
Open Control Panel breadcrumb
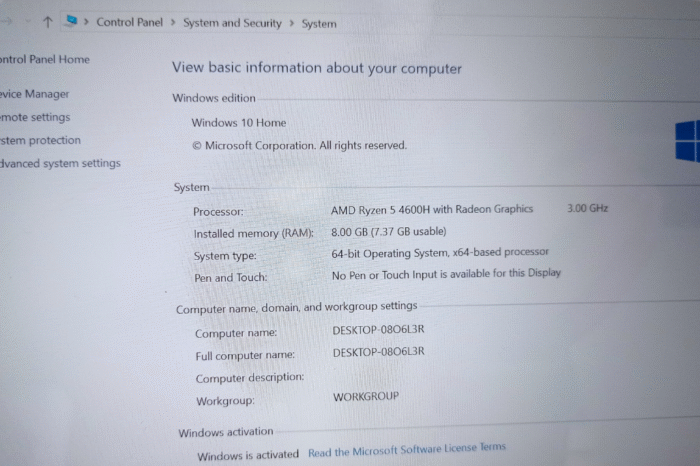pyautogui.click(x=129, y=22)
